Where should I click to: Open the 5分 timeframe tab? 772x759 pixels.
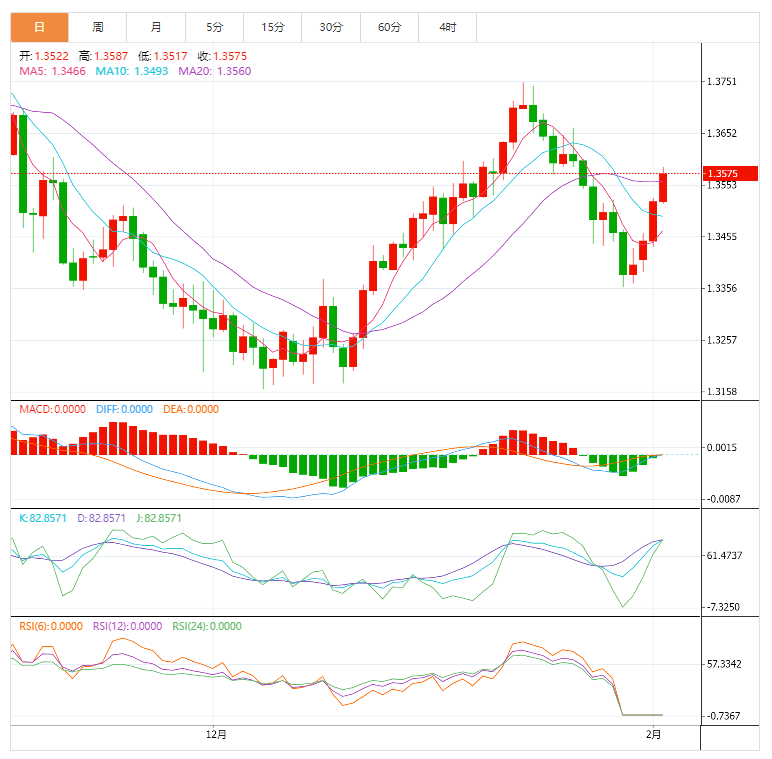click(214, 27)
